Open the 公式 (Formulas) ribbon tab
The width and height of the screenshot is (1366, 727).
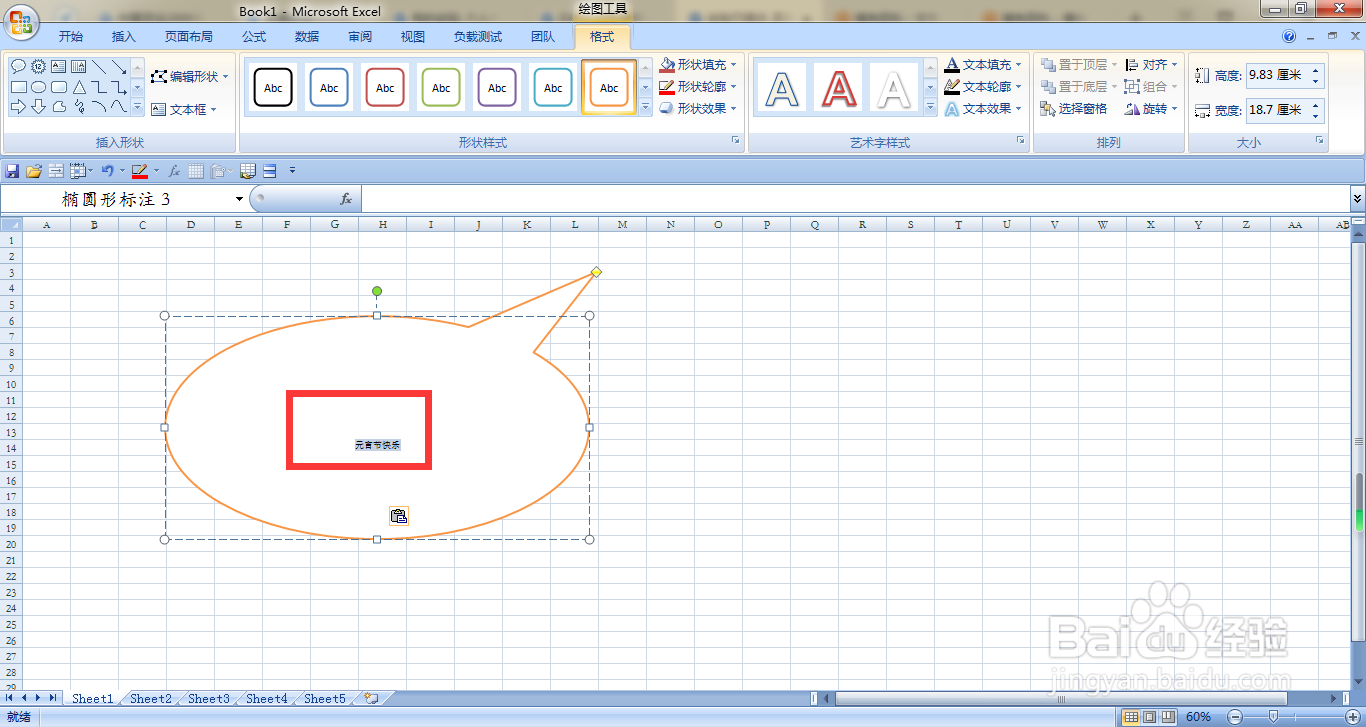pos(254,37)
